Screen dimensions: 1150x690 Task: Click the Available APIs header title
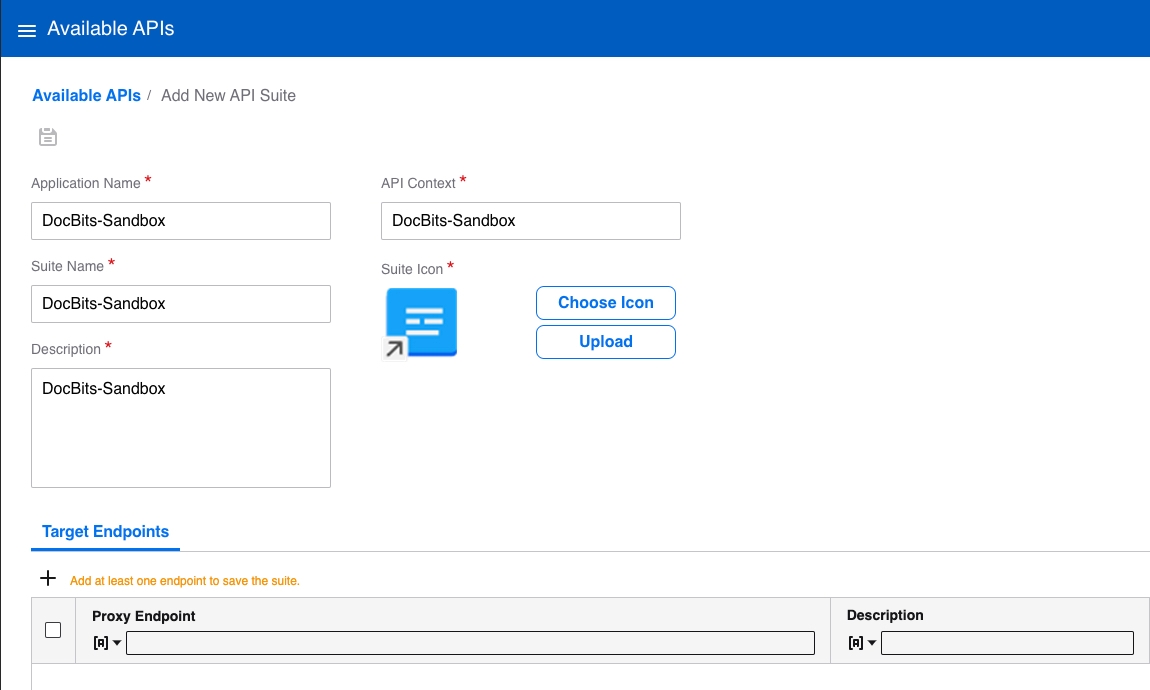110,29
